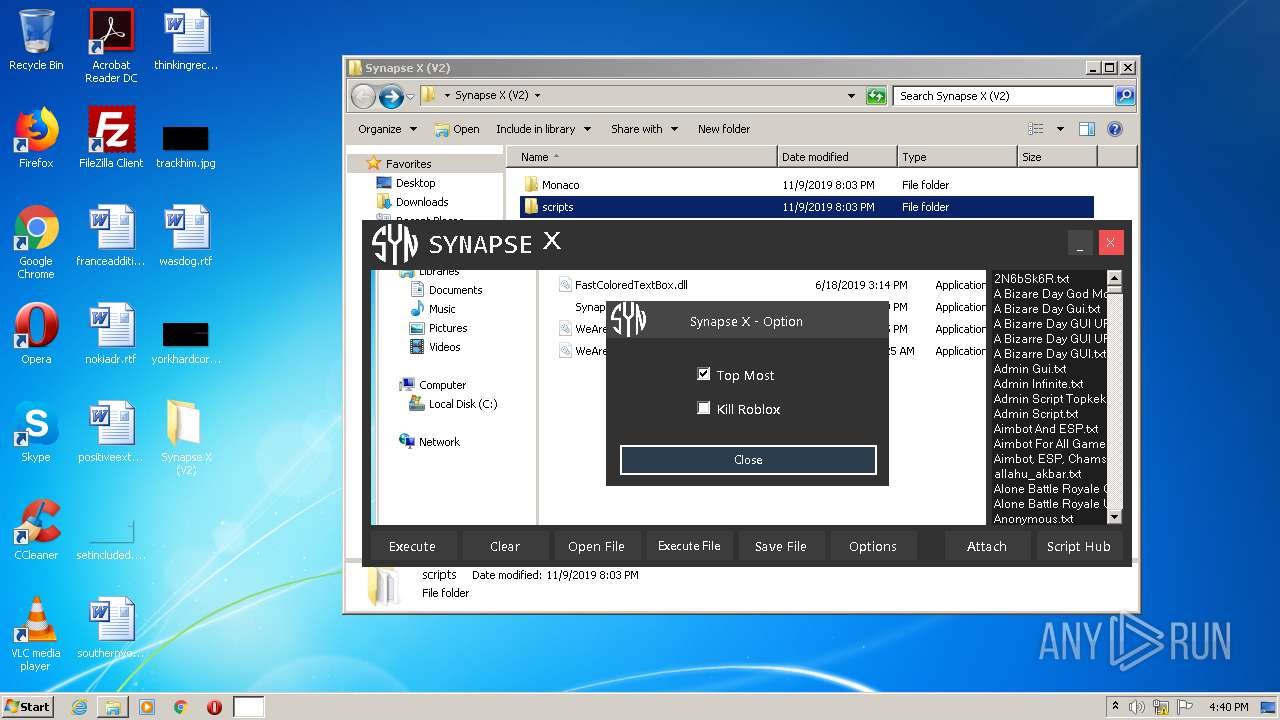
Task: Launch the Skype desktop shortcut
Action: pyautogui.click(x=36, y=432)
